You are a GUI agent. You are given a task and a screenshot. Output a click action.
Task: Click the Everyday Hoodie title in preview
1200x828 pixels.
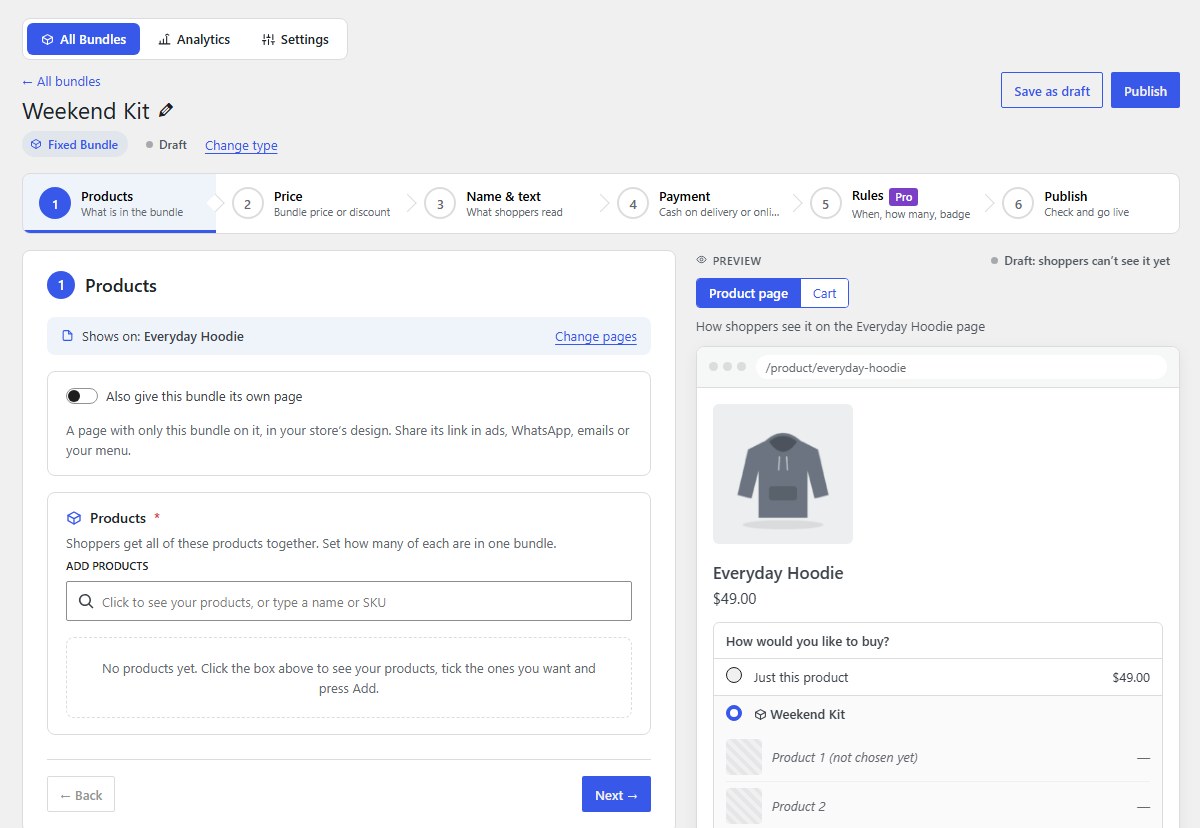(x=778, y=573)
